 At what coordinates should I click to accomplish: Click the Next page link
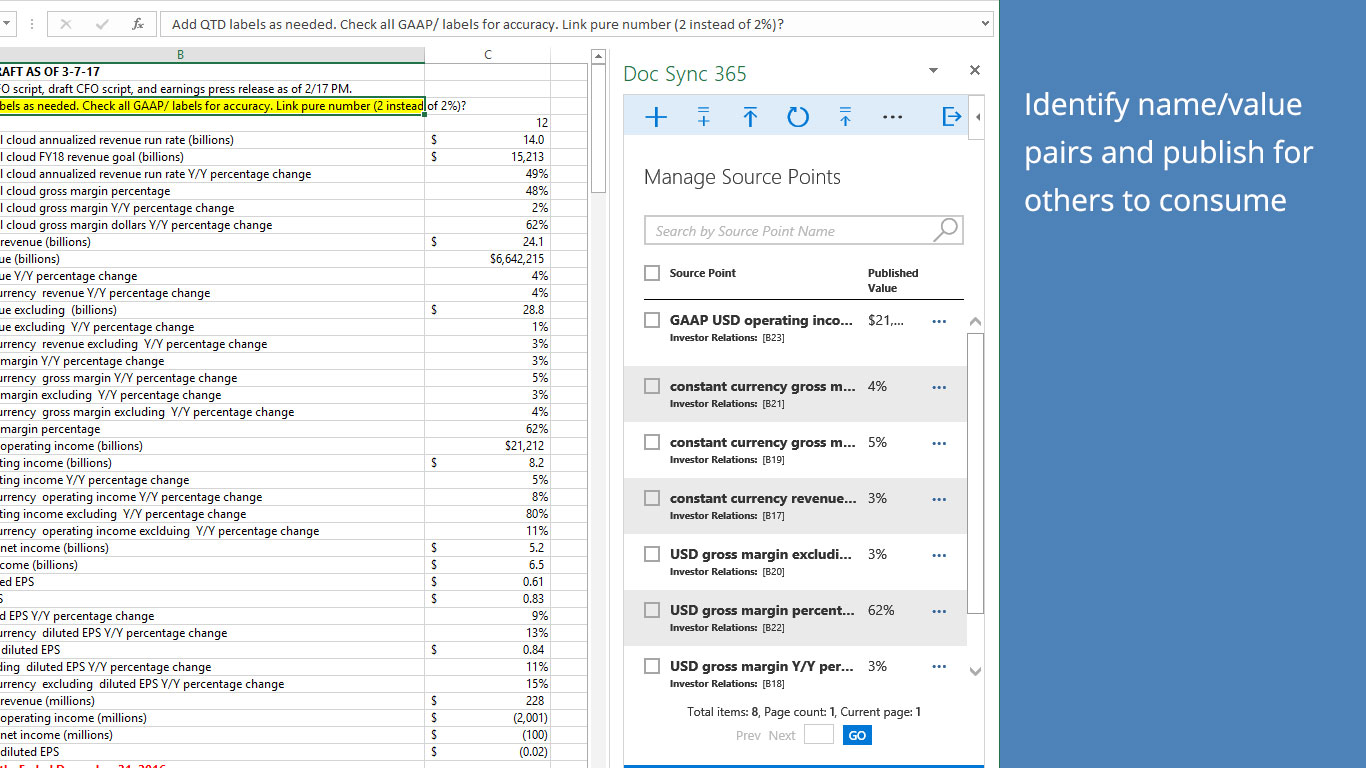pos(782,735)
